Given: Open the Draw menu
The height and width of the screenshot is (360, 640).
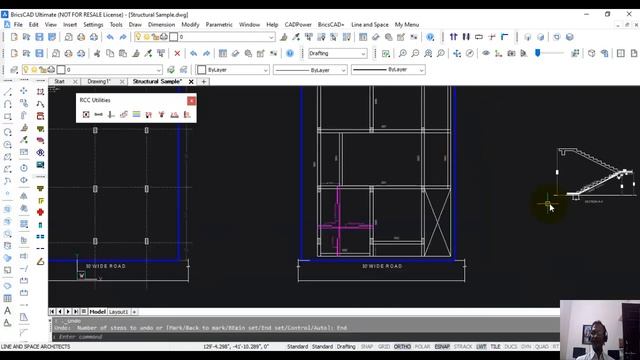Looking at the screenshot, I should click(x=135, y=25).
